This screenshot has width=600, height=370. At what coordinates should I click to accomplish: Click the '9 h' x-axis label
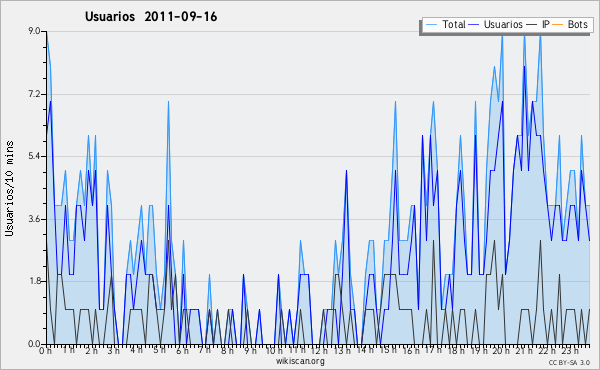pyautogui.click(x=250, y=350)
